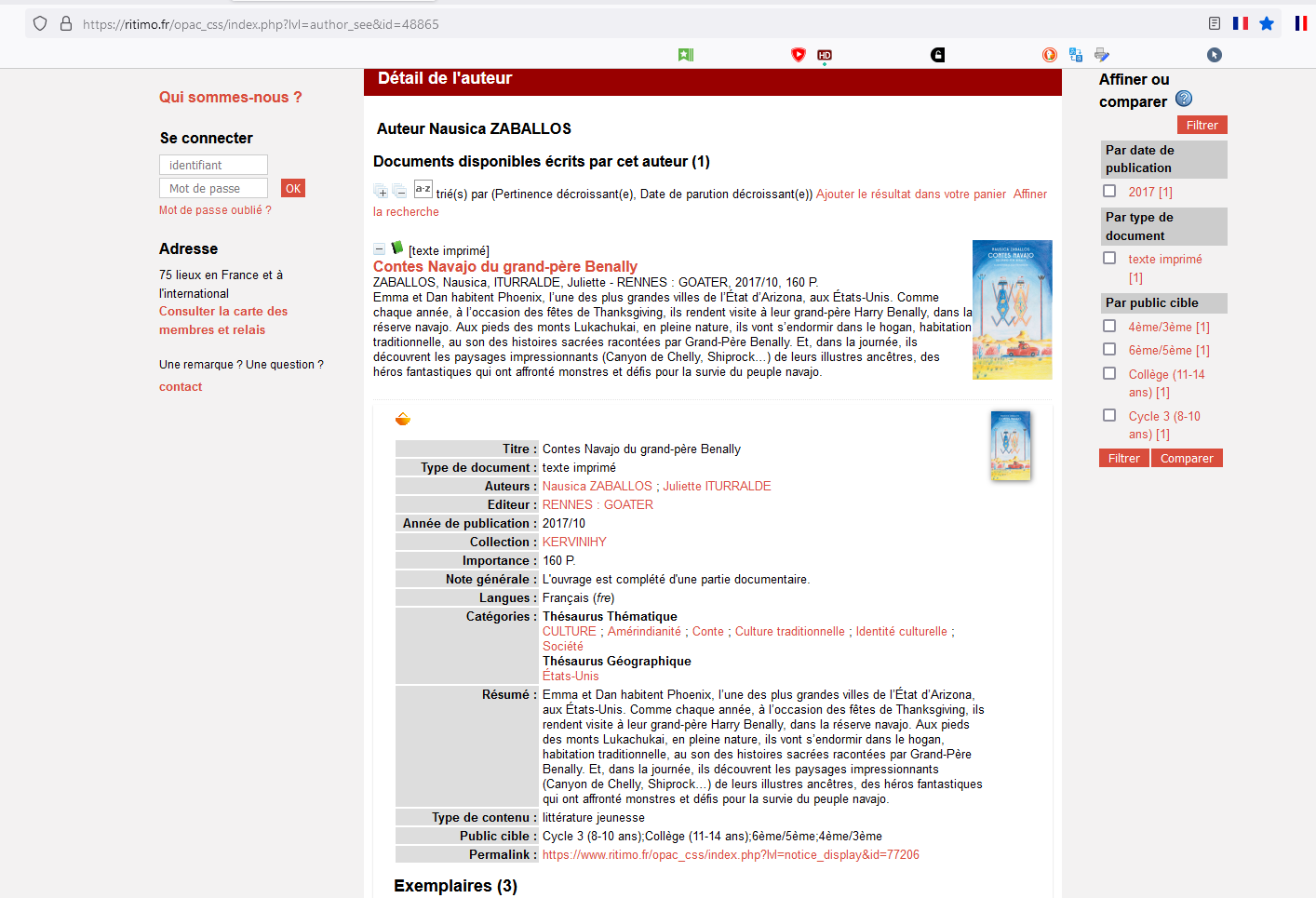Image resolution: width=1316 pixels, height=898 pixels.
Task: Click the red shield play extension icon
Action: pos(798,55)
